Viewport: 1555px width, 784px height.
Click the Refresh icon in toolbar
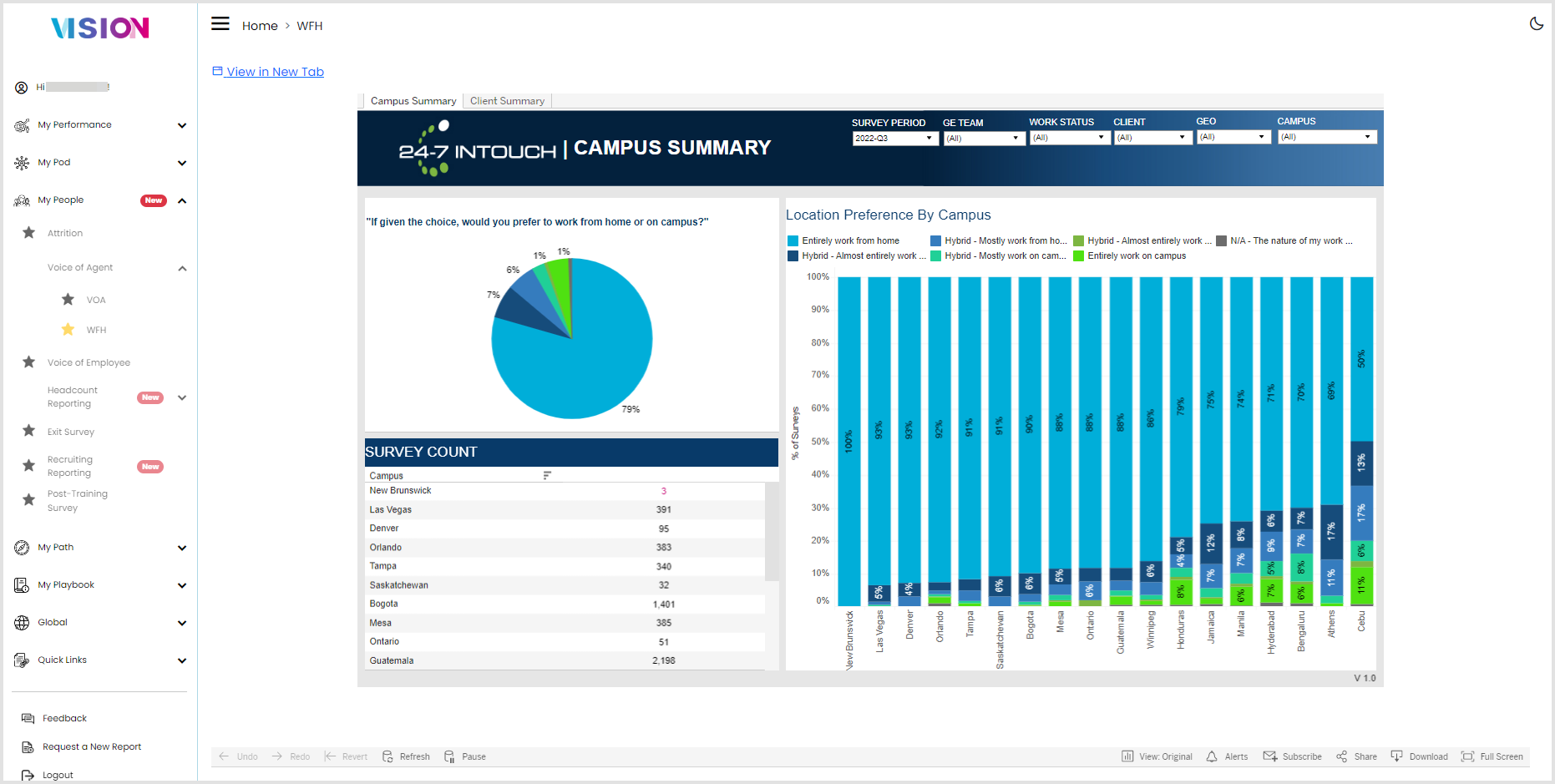[387, 756]
